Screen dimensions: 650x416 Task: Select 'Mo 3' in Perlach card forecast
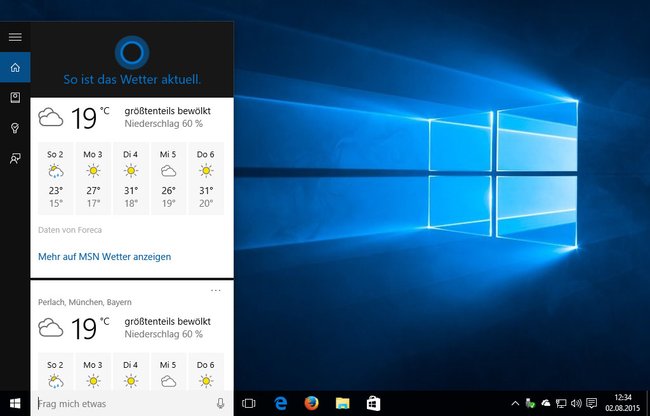click(93, 372)
